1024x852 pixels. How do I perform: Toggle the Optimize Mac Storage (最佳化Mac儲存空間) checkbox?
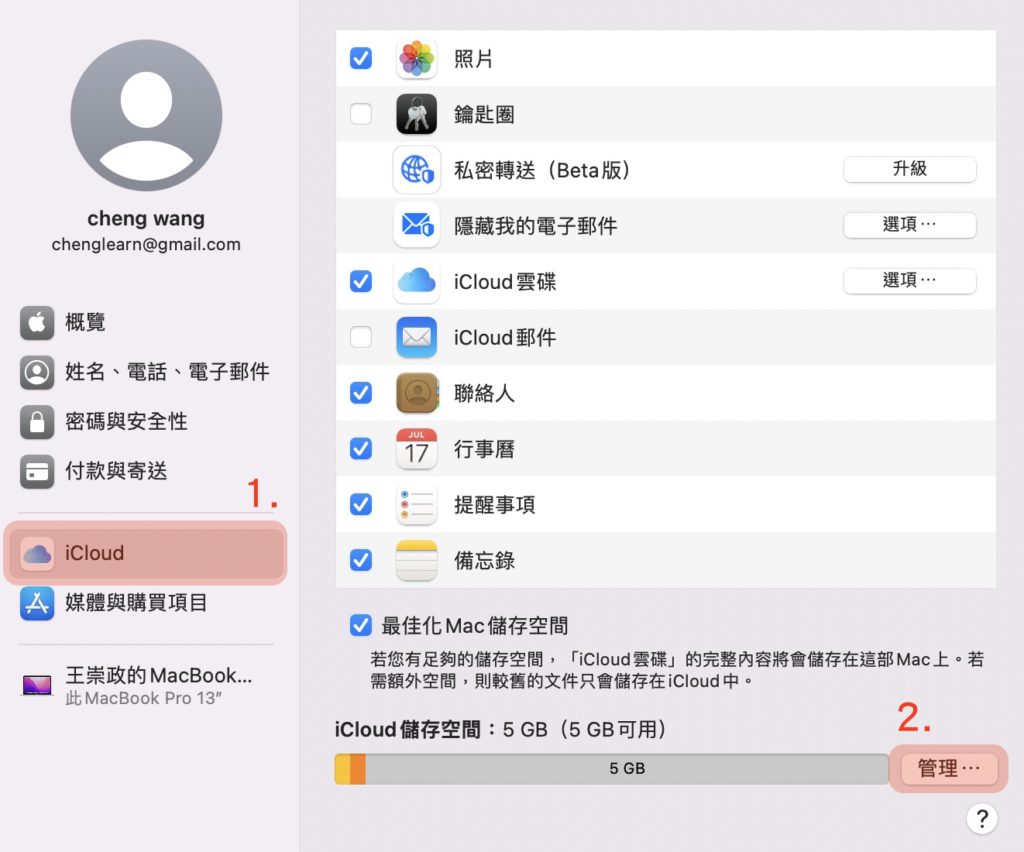tap(361, 626)
